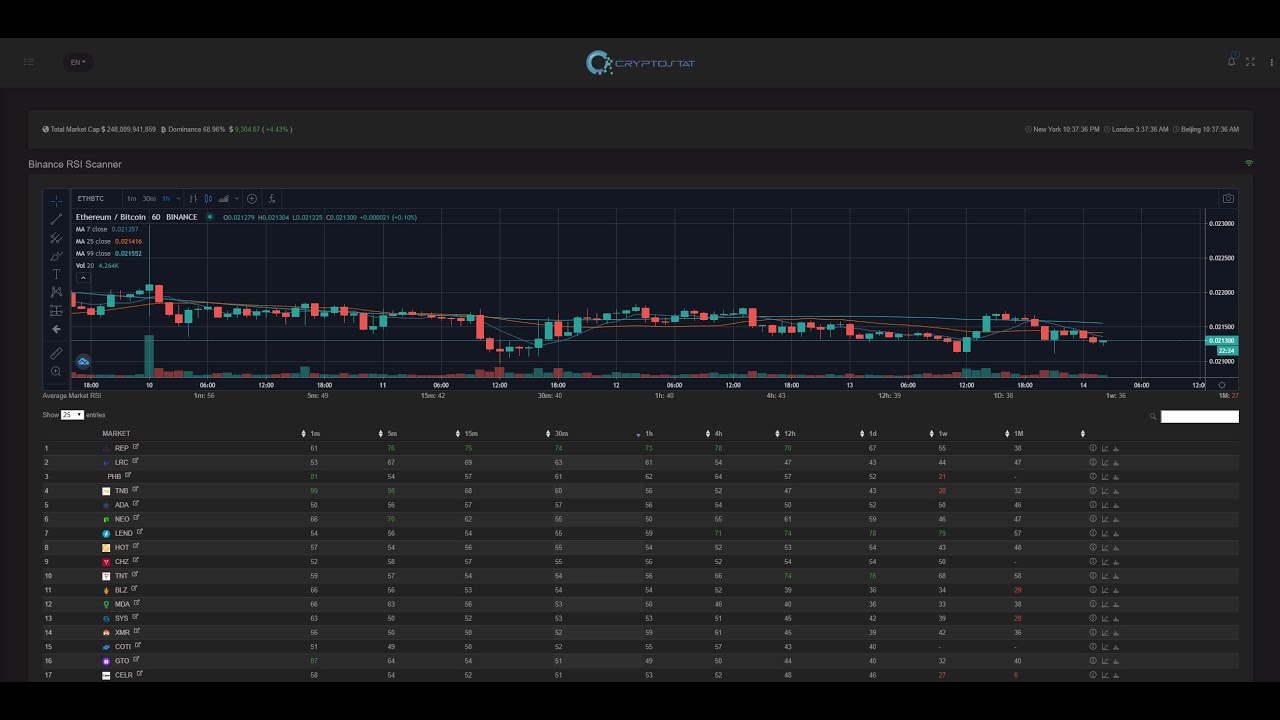Click the MA 25 close legend
Image resolution: width=1280 pixels, height=720 pixels.
click(94, 241)
